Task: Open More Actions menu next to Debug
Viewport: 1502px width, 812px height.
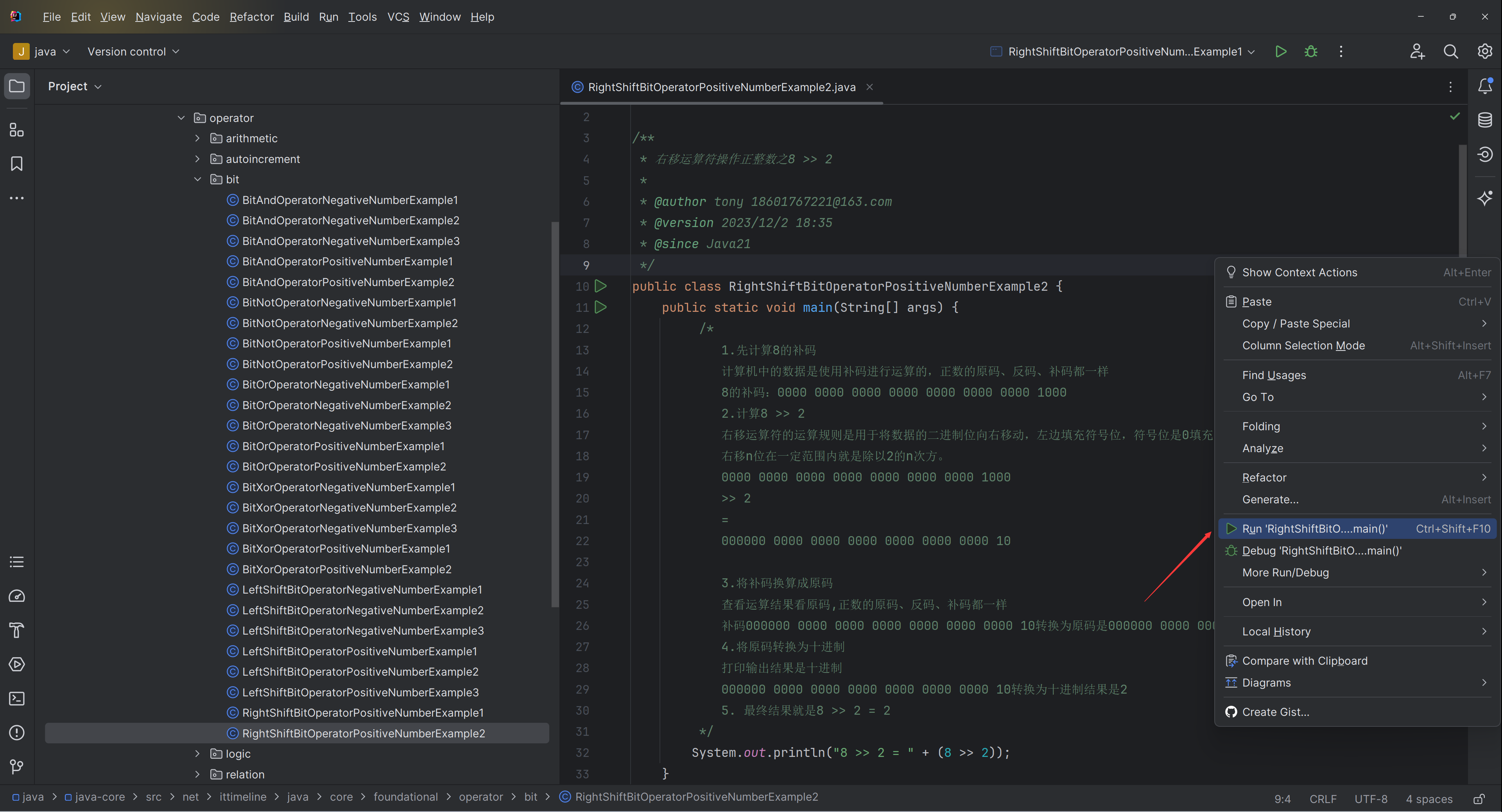Action: click(1341, 51)
